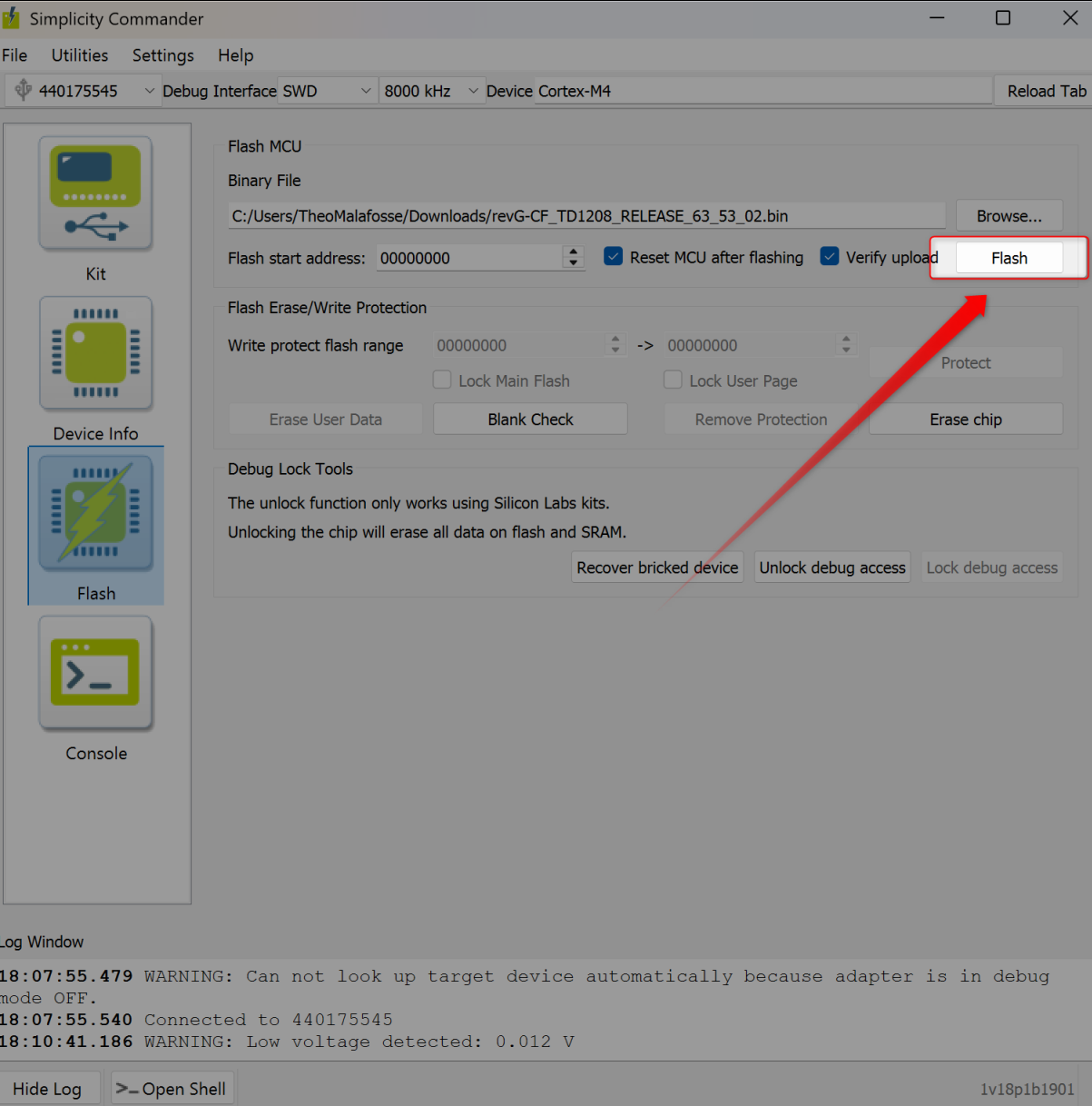Viewport: 1092px width, 1106px height.
Task: Click the USB adapter icon beside 440175545
Action: [x=23, y=91]
